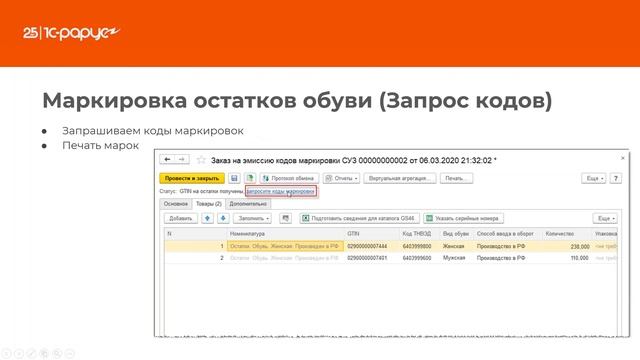Viewport: 640px width, 360px height.
Task: Click Код ТНВЭД value in Женская row
Action: click(x=417, y=246)
